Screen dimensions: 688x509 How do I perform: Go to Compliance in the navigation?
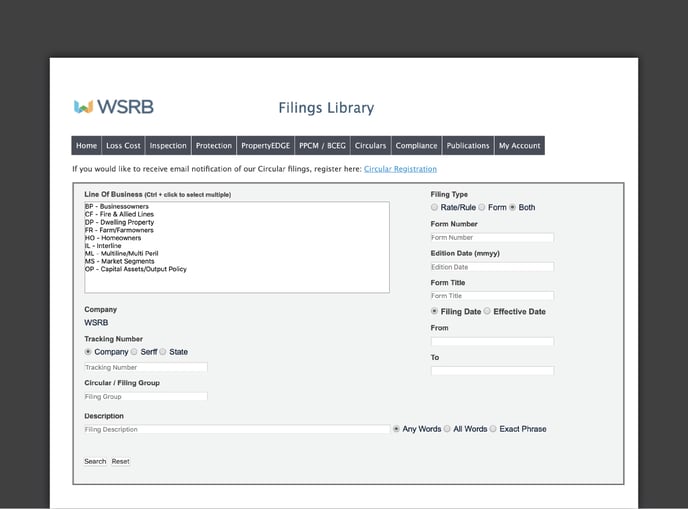(x=416, y=146)
